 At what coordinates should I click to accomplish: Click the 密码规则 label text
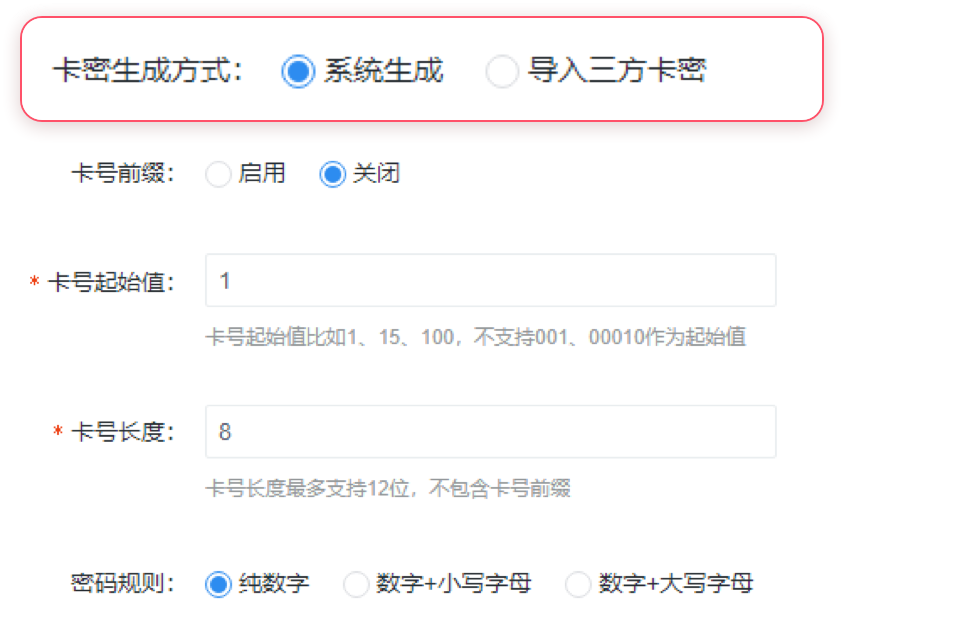click(122, 583)
